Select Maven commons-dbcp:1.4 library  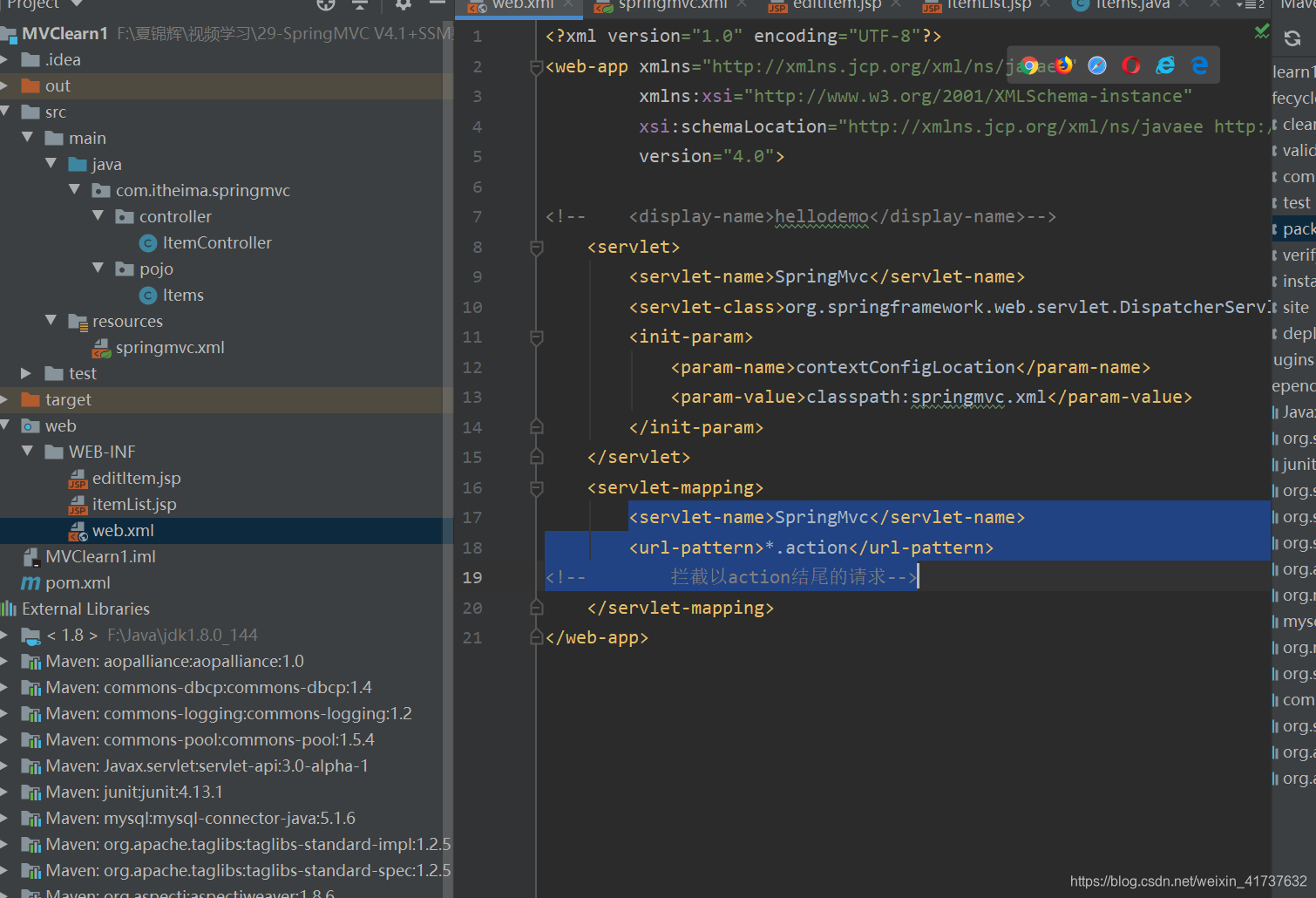point(208,688)
